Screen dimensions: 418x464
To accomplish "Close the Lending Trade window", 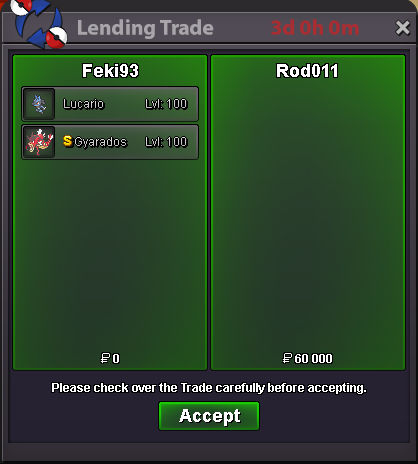I will pyautogui.click(x=402, y=28).
